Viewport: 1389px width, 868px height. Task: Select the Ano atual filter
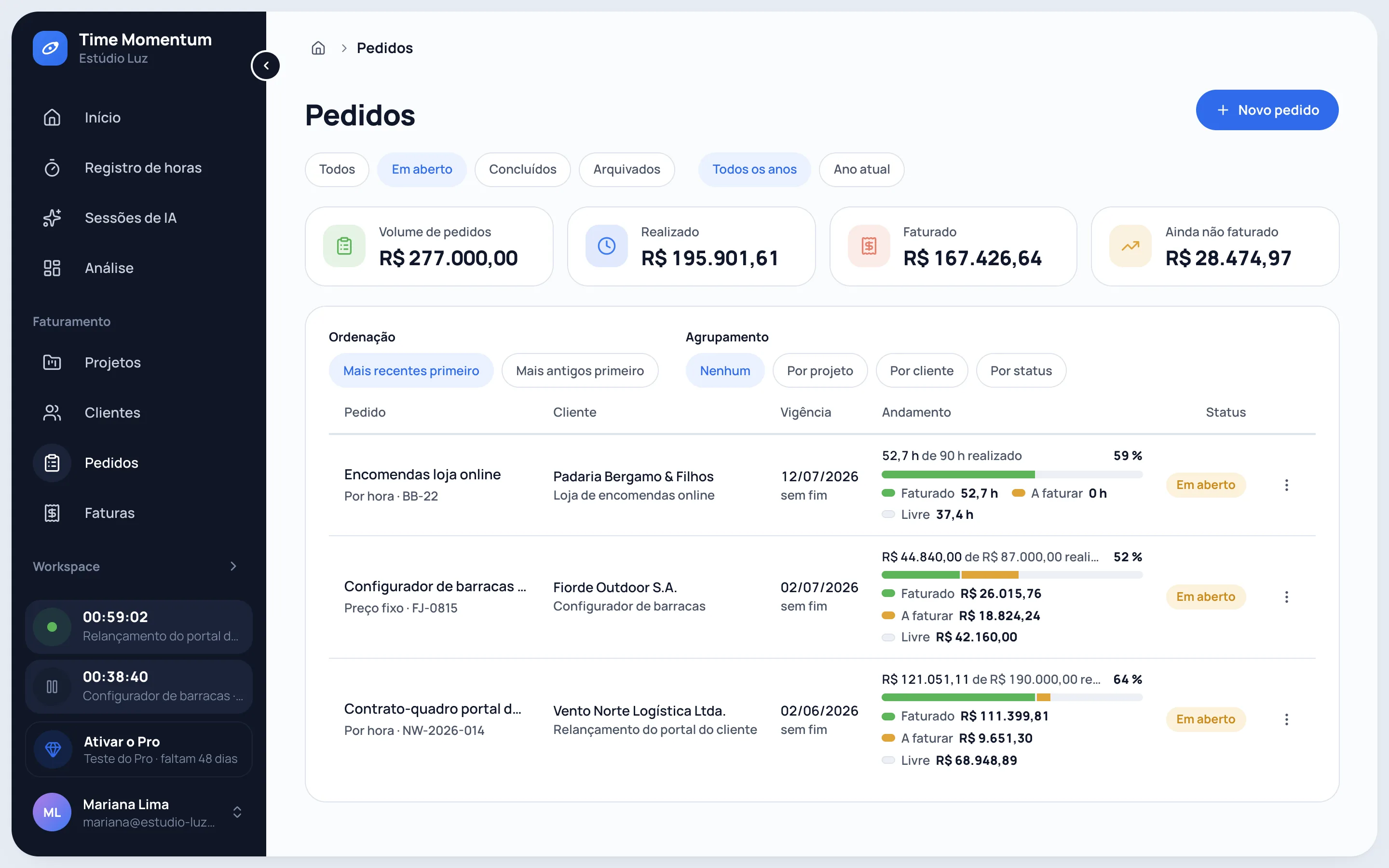[861, 169]
